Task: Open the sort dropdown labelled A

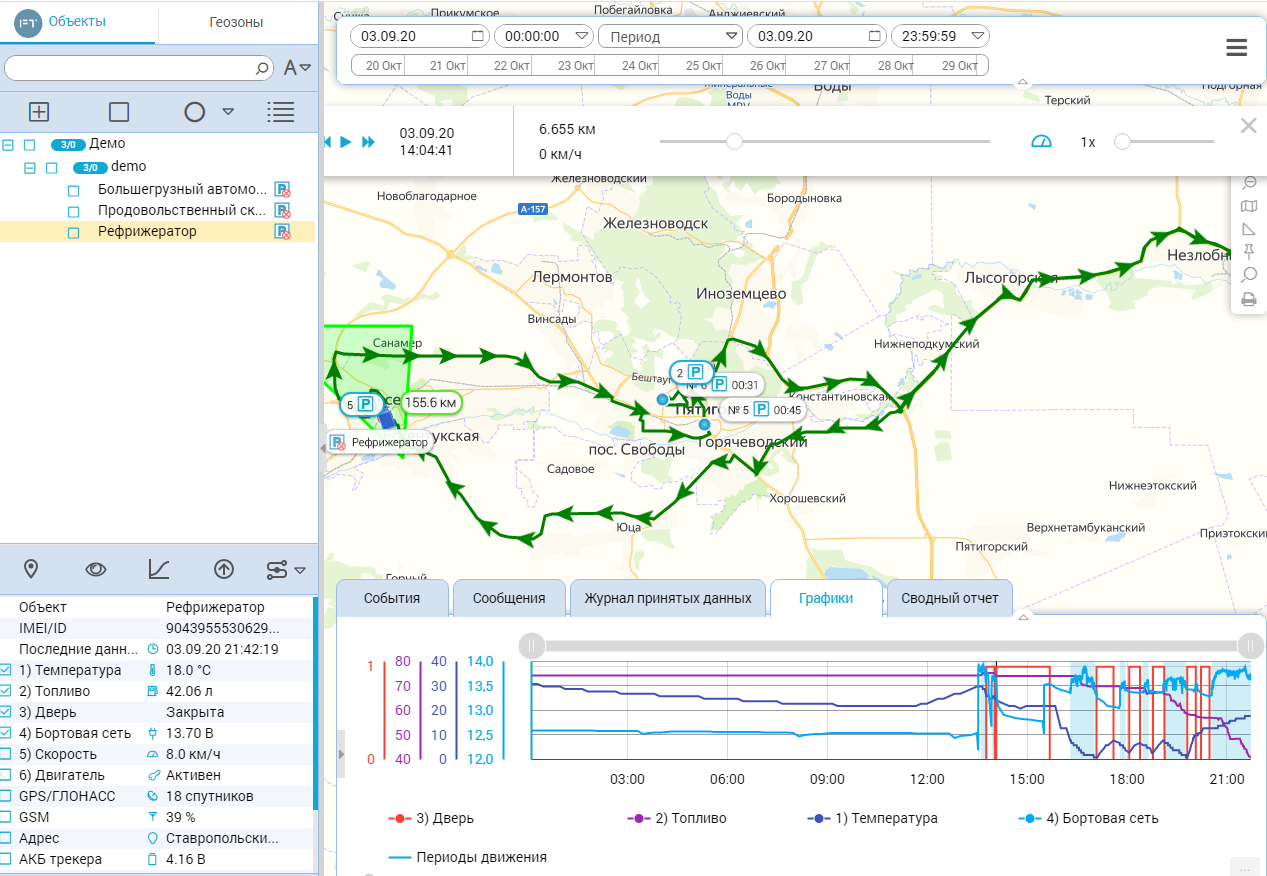Action: (x=297, y=68)
